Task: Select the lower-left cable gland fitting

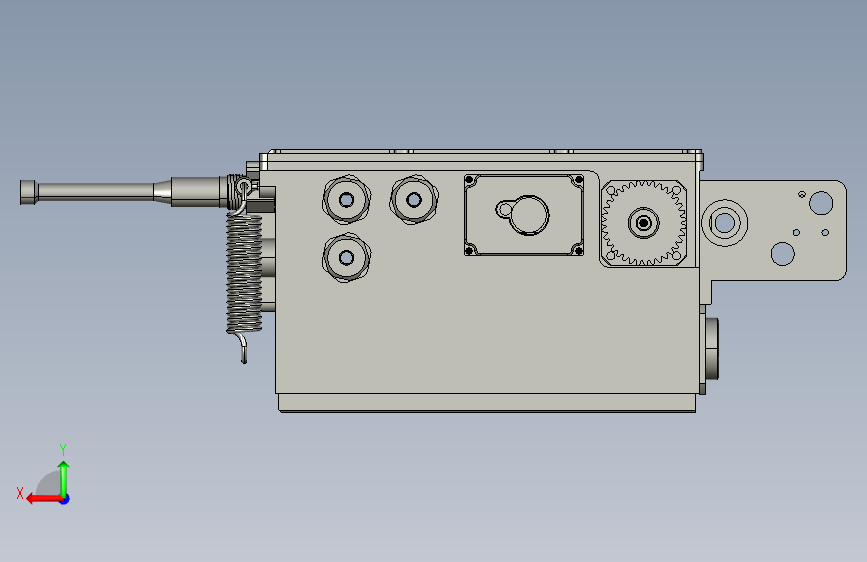Action: [347, 258]
